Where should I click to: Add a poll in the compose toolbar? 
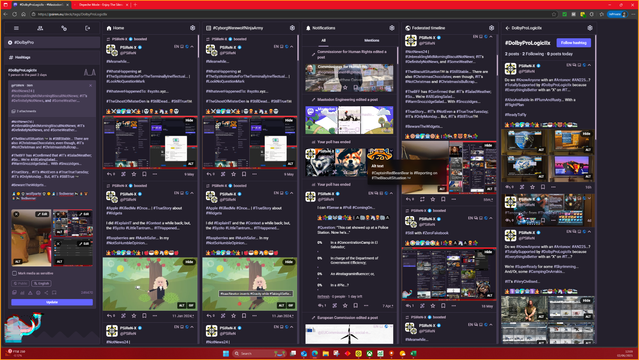click(22, 292)
